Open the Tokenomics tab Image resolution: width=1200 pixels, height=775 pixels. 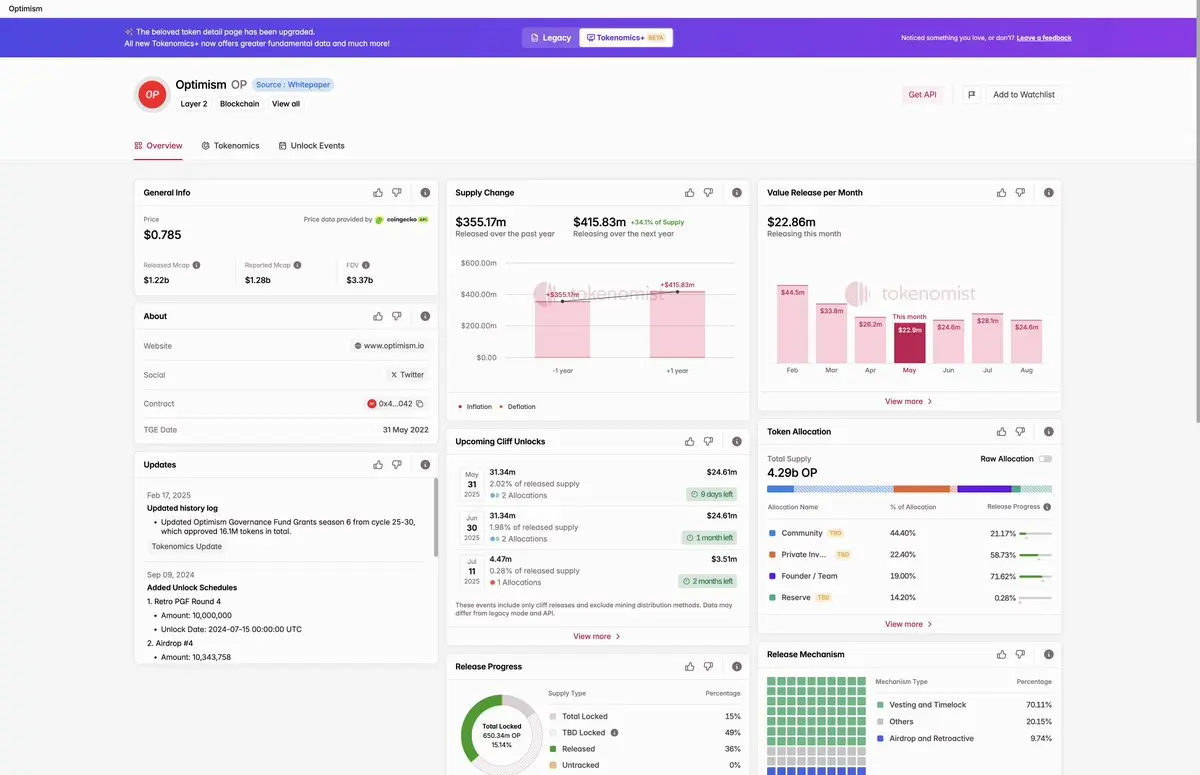(230, 146)
